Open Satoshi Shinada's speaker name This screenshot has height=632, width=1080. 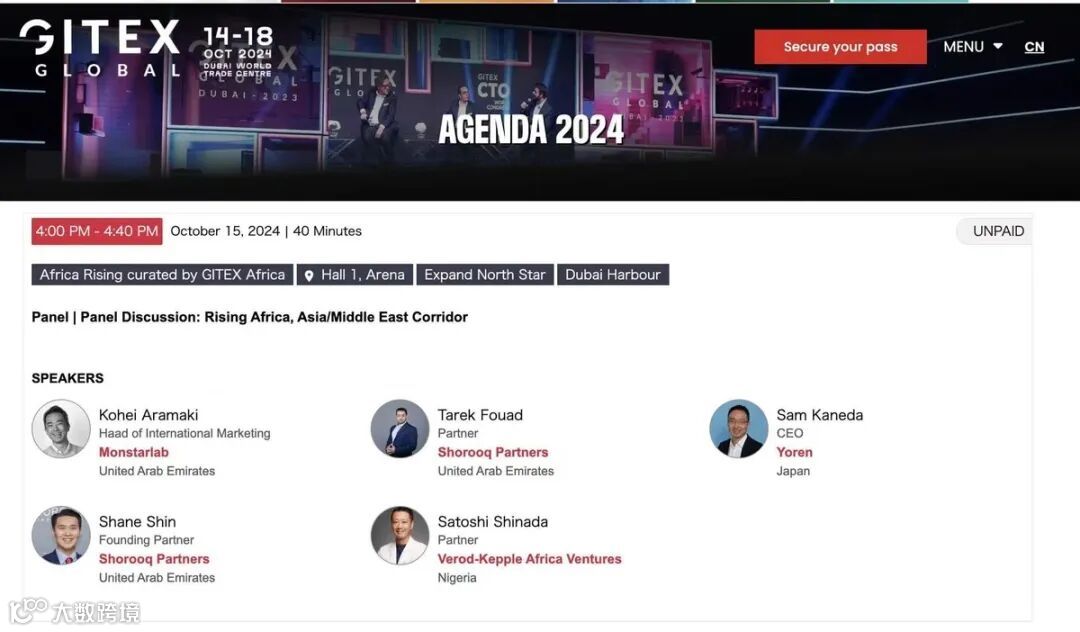pos(493,522)
